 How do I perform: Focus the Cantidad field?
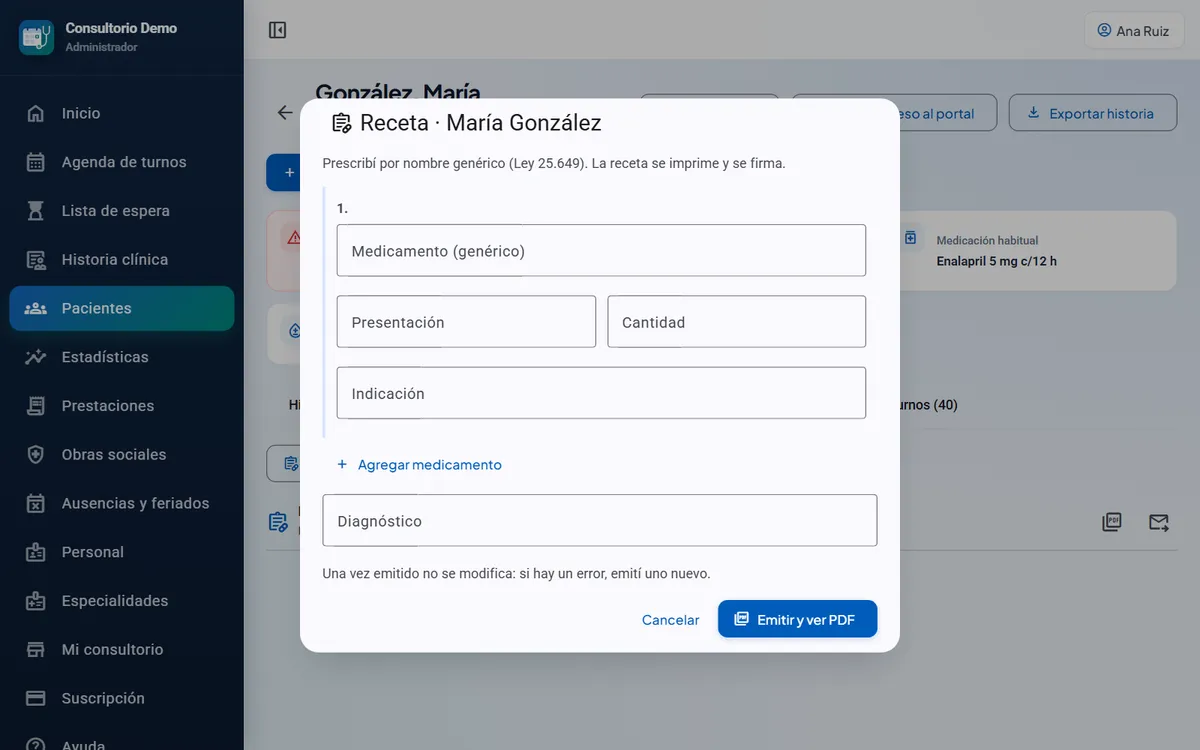tap(737, 322)
